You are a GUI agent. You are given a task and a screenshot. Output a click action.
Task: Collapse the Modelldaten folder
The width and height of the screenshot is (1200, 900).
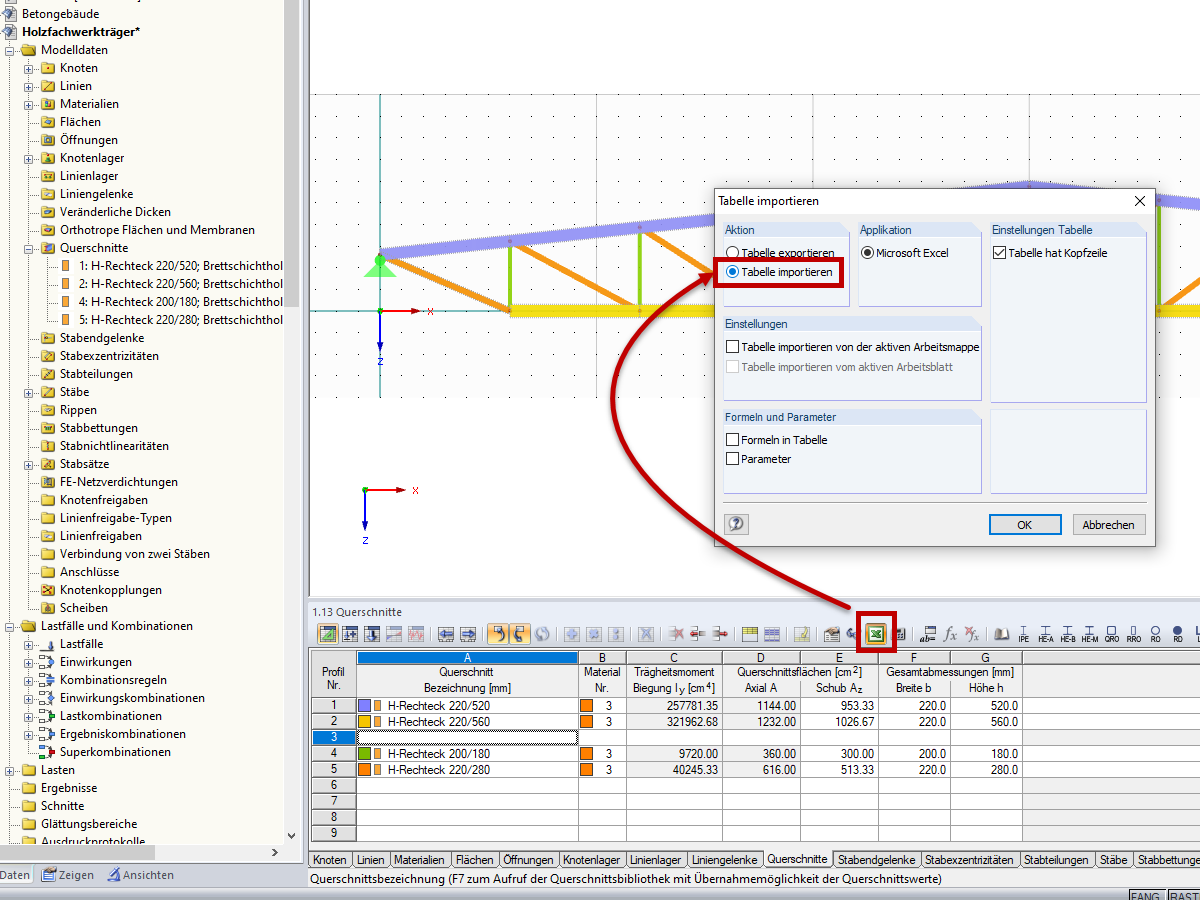click(x=10, y=50)
